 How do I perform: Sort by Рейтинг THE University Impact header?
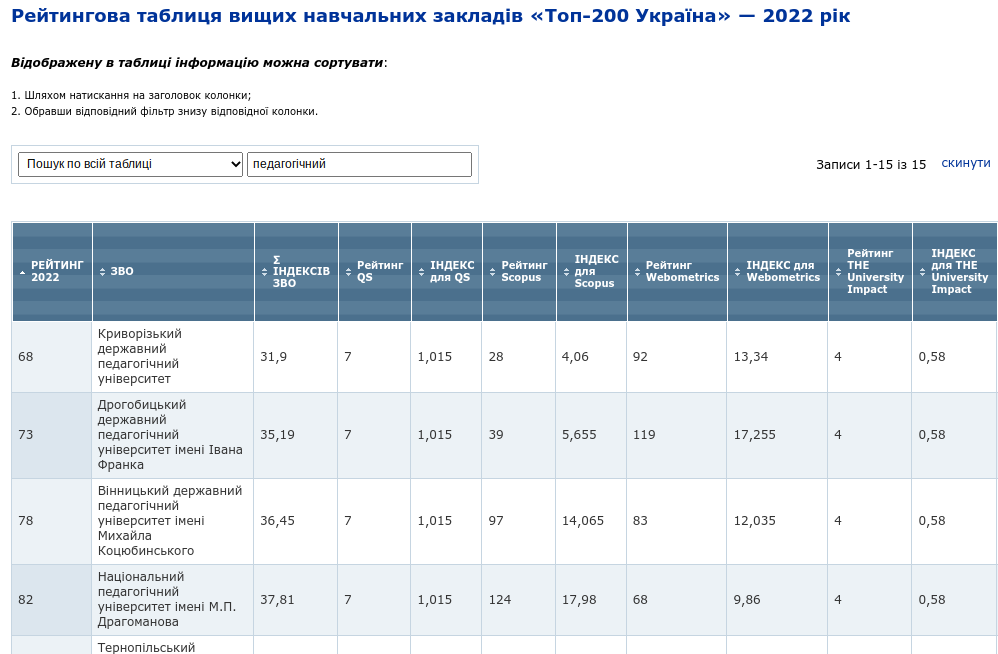click(875, 272)
